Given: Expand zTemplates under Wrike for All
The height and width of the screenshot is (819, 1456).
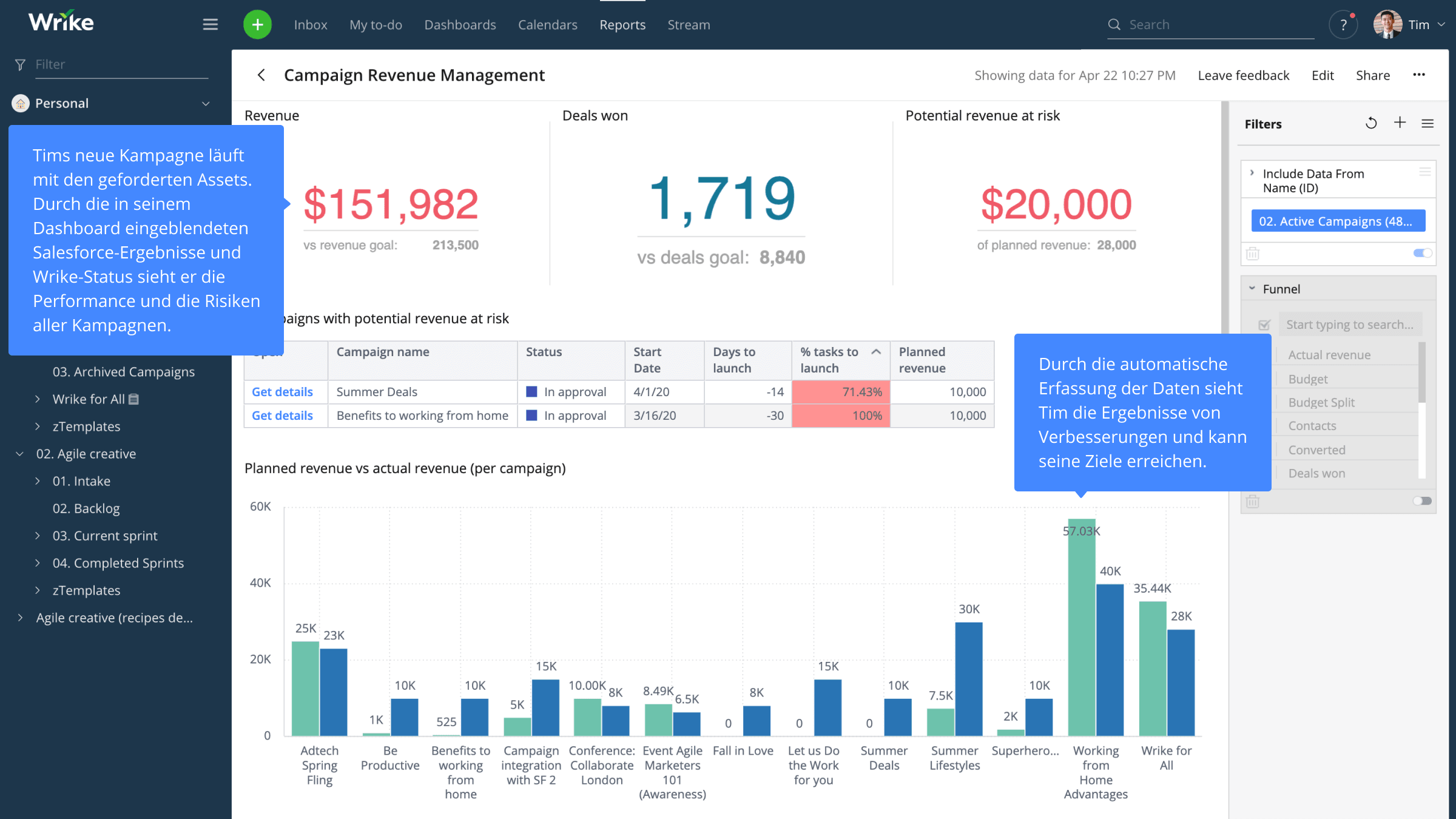Looking at the screenshot, I should click(x=38, y=426).
